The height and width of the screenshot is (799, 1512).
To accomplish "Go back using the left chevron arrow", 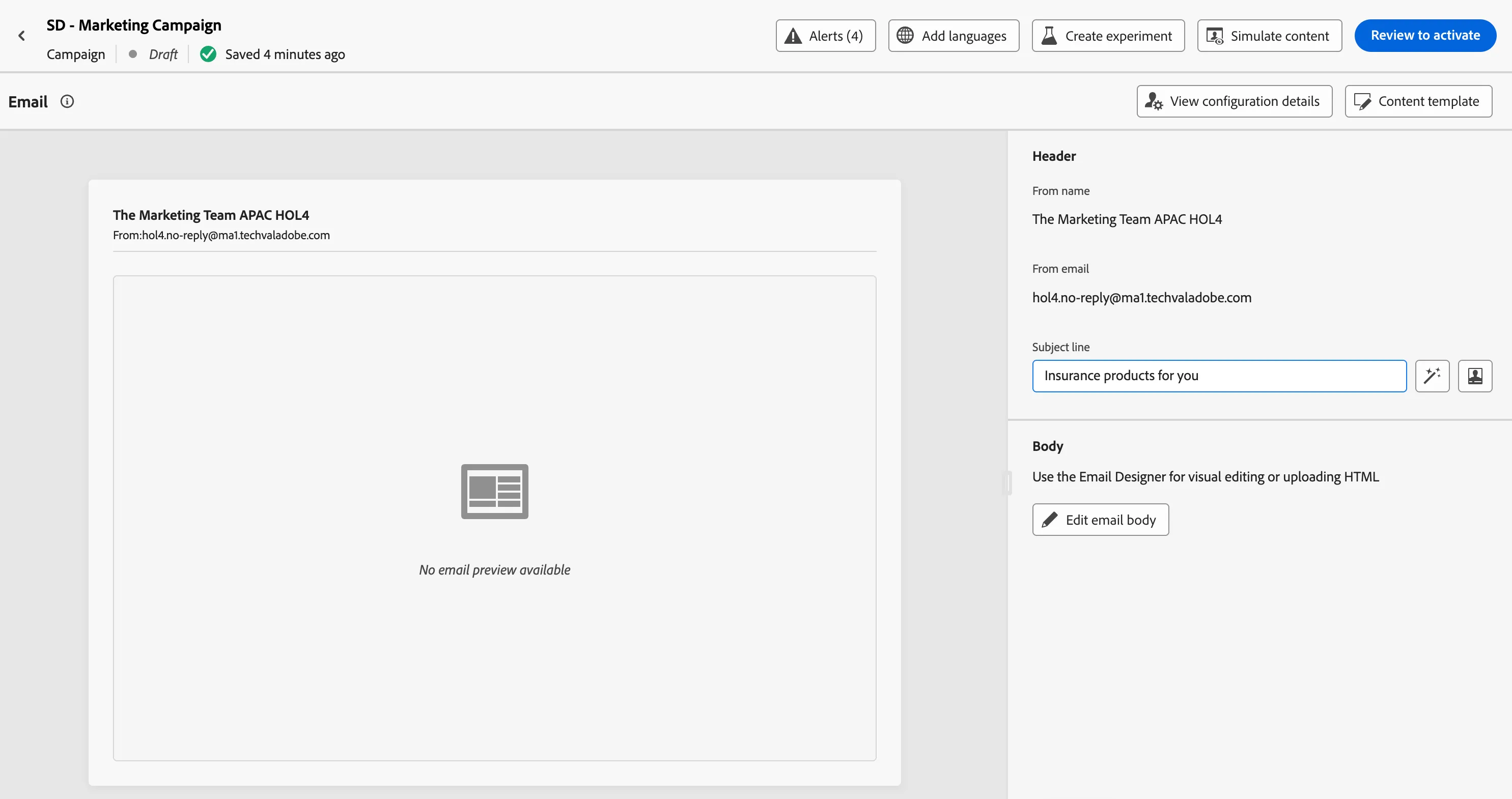I will pos(22,36).
